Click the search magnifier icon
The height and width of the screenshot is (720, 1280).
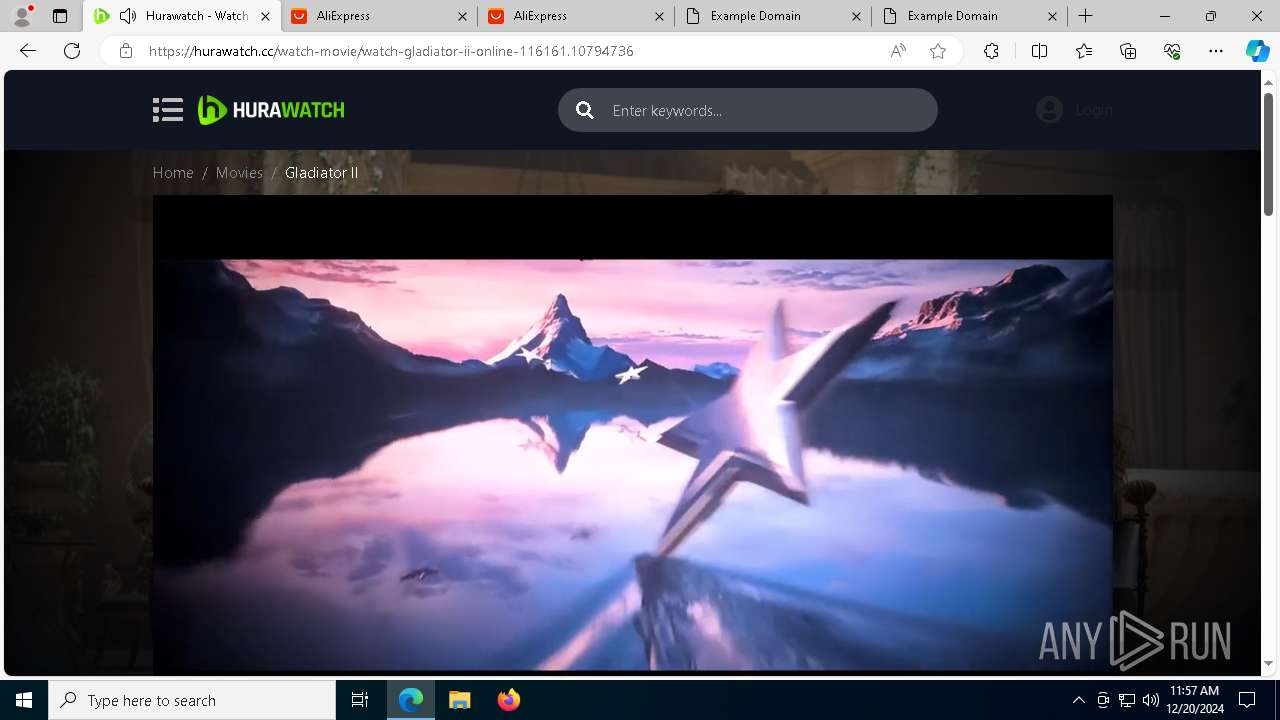point(585,110)
